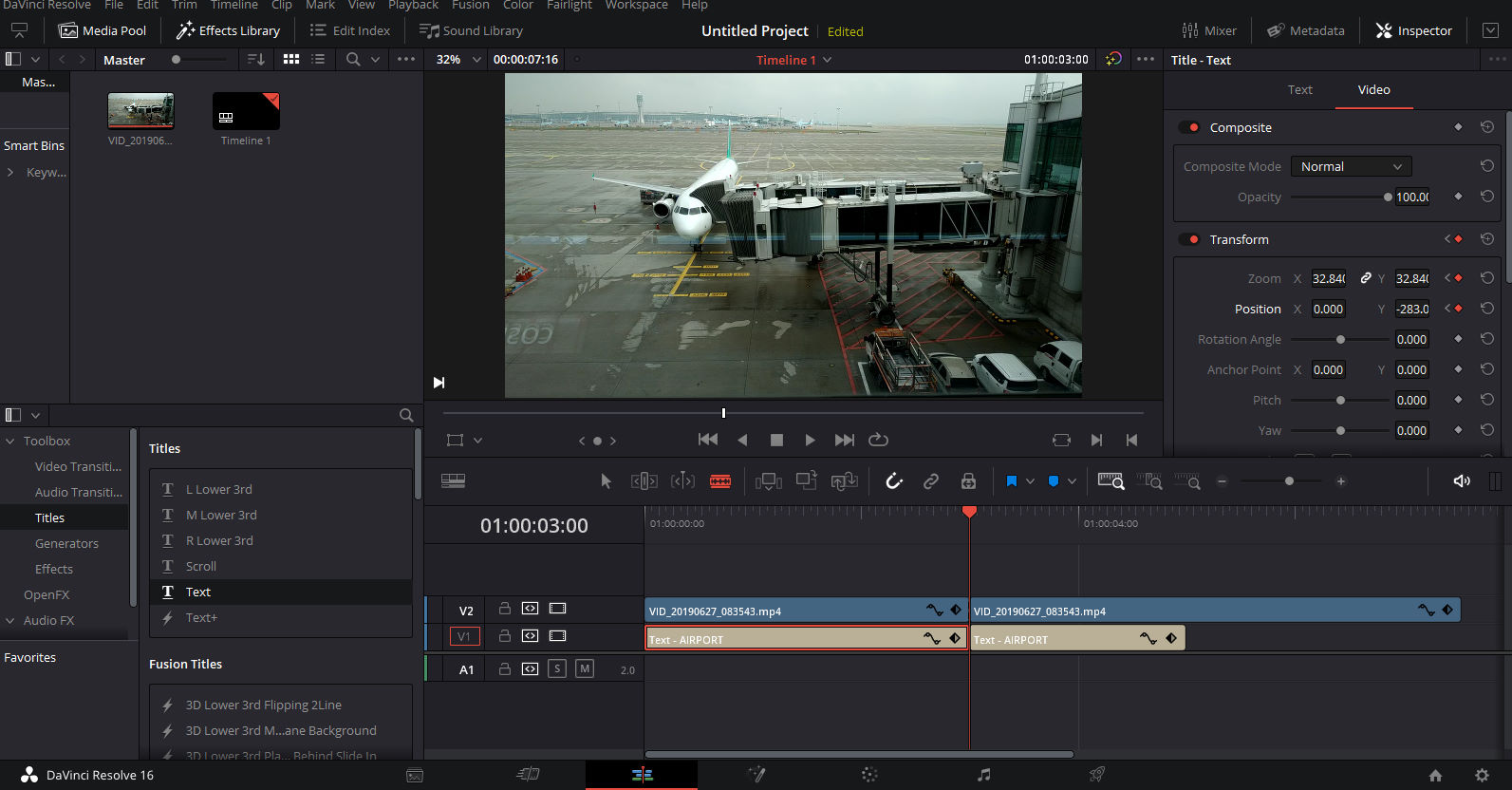Disable the Transform section toggle
The width and height of the screenshot is (1512, 790).
1188,239
